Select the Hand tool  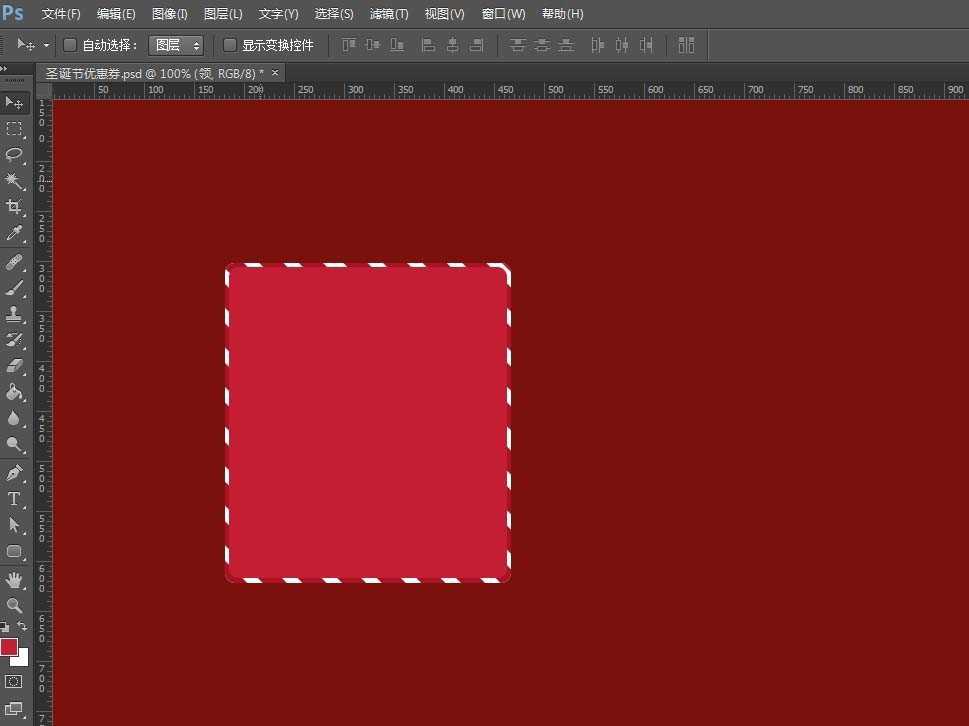pos(14,579)
